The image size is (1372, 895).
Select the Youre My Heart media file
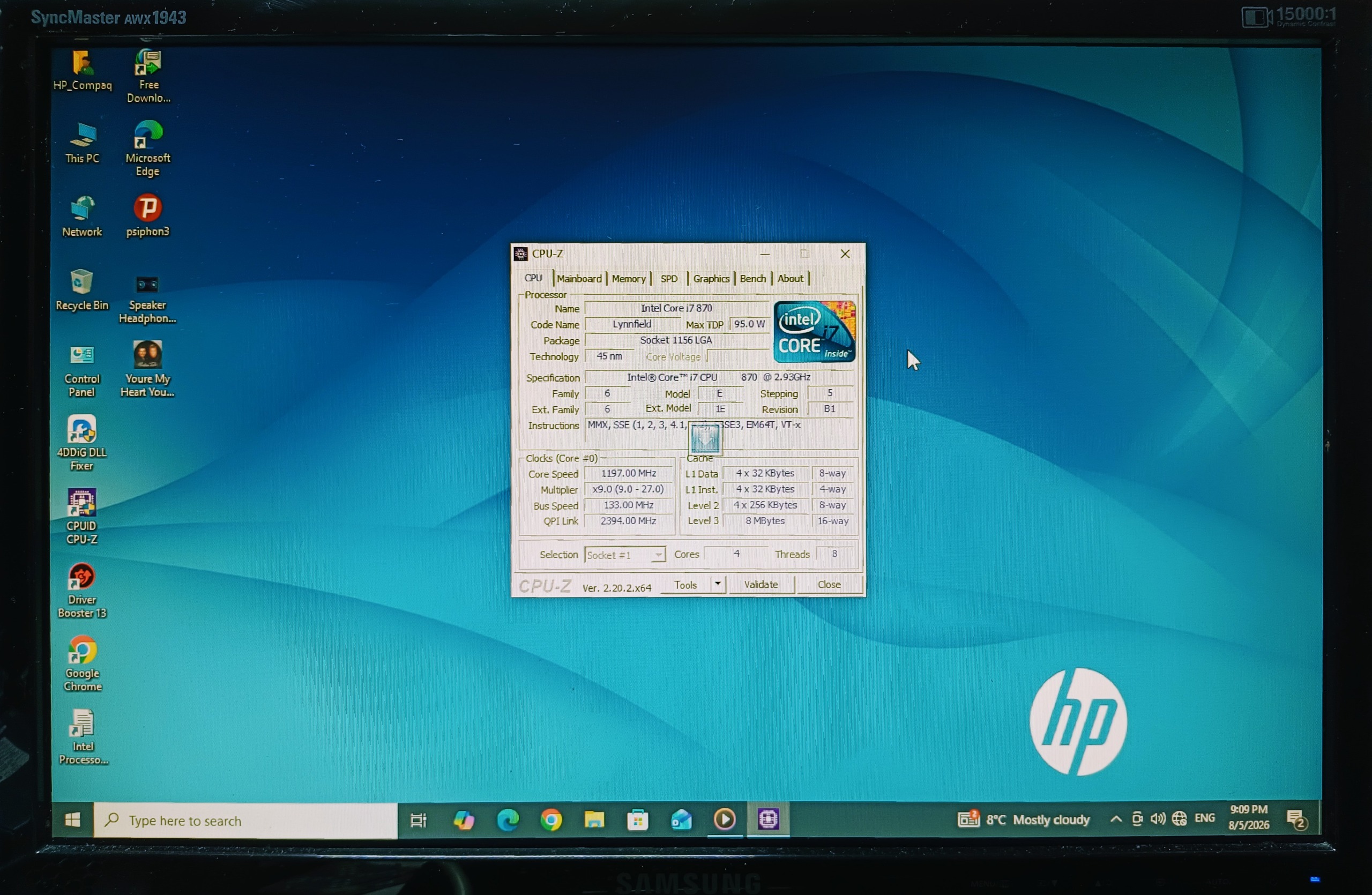[147, 369]
